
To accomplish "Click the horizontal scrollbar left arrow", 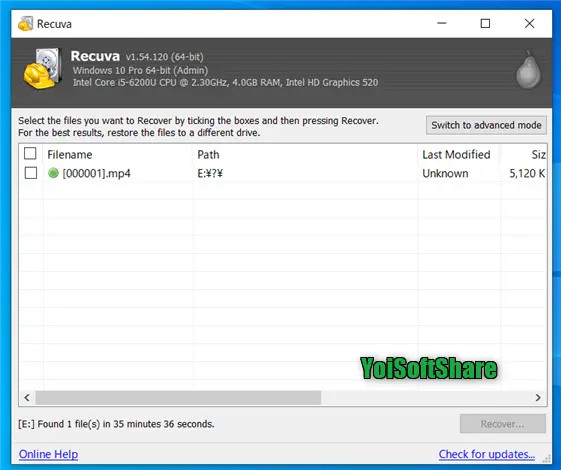I will click(27, 397).
